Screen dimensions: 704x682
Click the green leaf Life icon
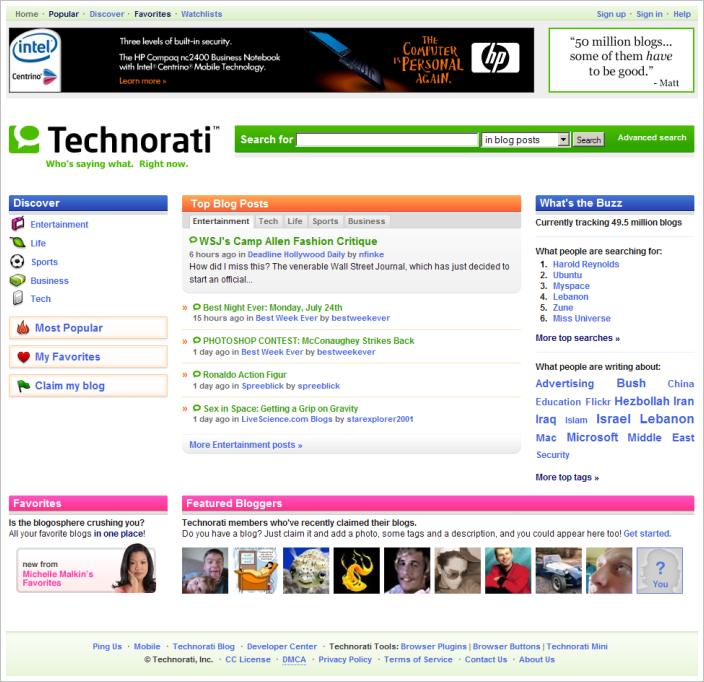18,242
